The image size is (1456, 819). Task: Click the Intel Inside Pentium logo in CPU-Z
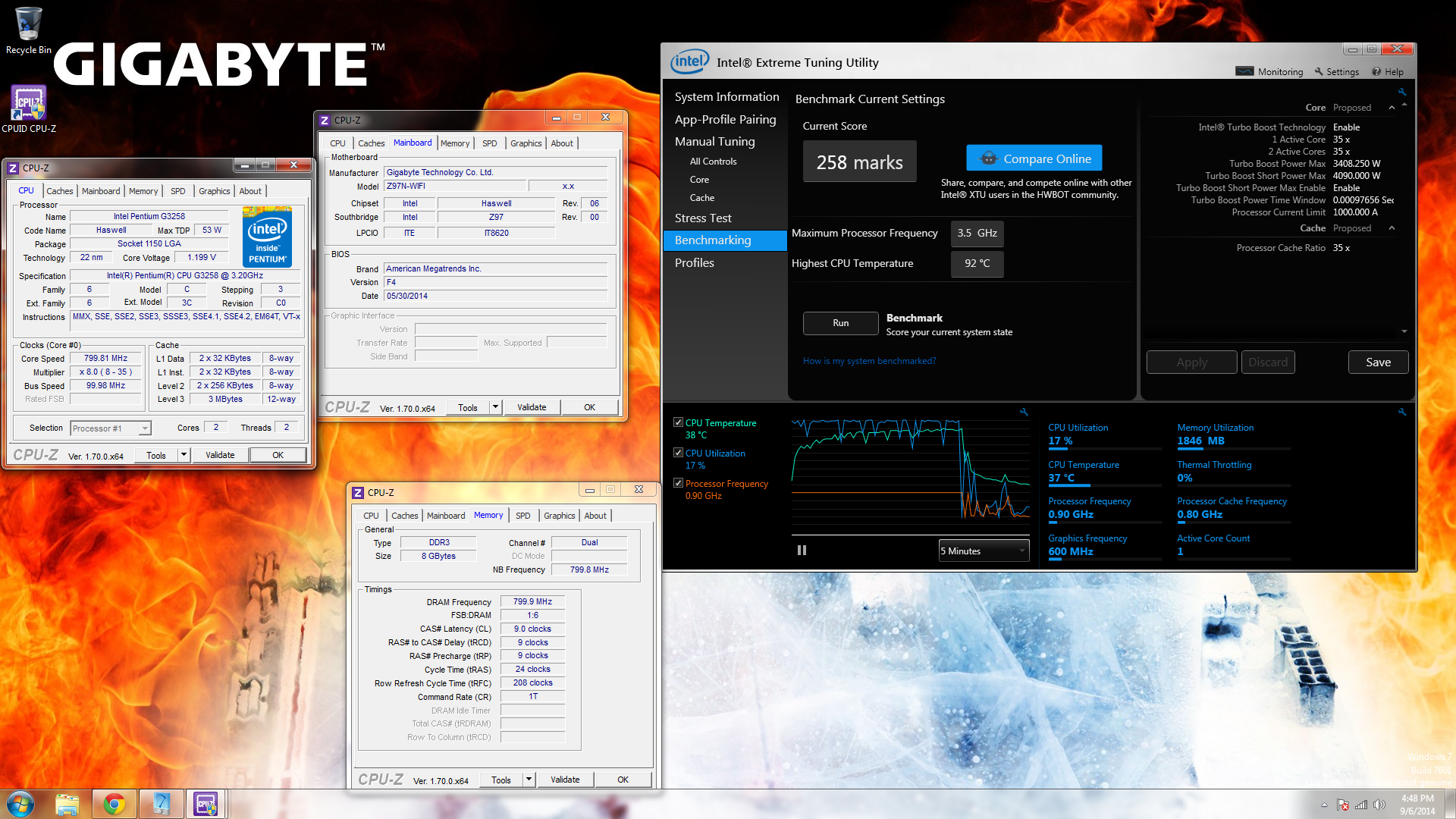(x=268, y=237)
